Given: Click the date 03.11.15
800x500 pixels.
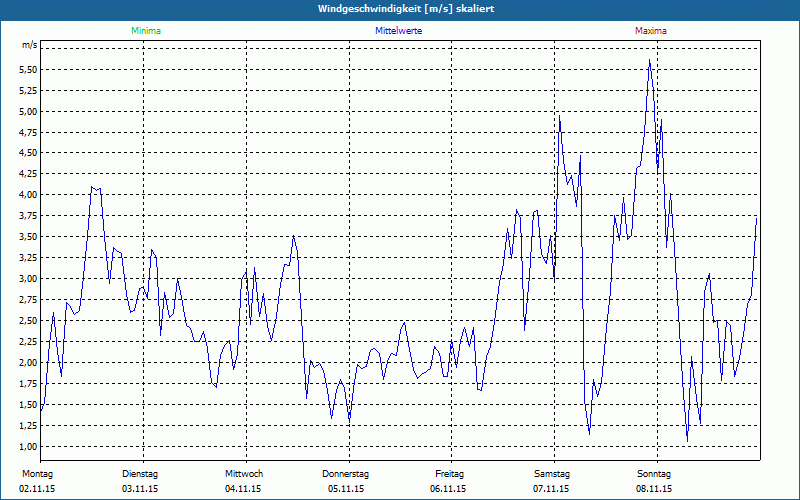Looking at the screenshot, I should pyautogui.click(x=140, y=489).
